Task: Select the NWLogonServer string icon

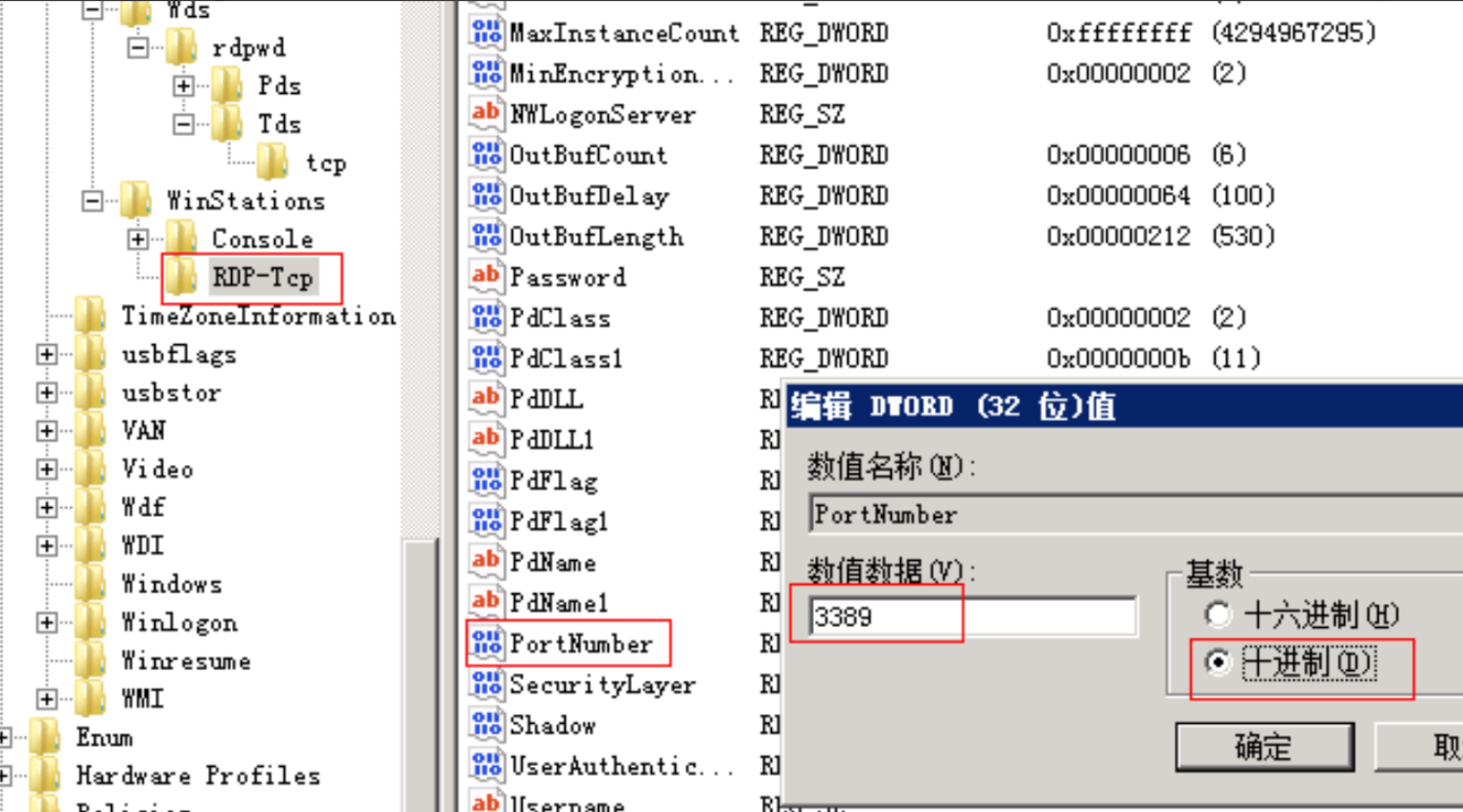Action: coord(486,113)
